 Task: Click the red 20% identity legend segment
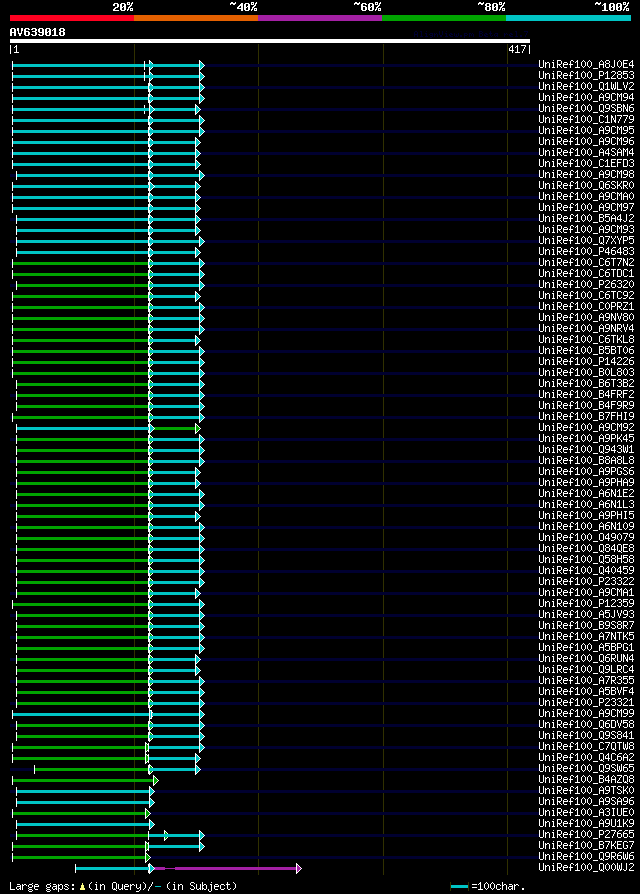pyautogui.click(x=72, y=18)
